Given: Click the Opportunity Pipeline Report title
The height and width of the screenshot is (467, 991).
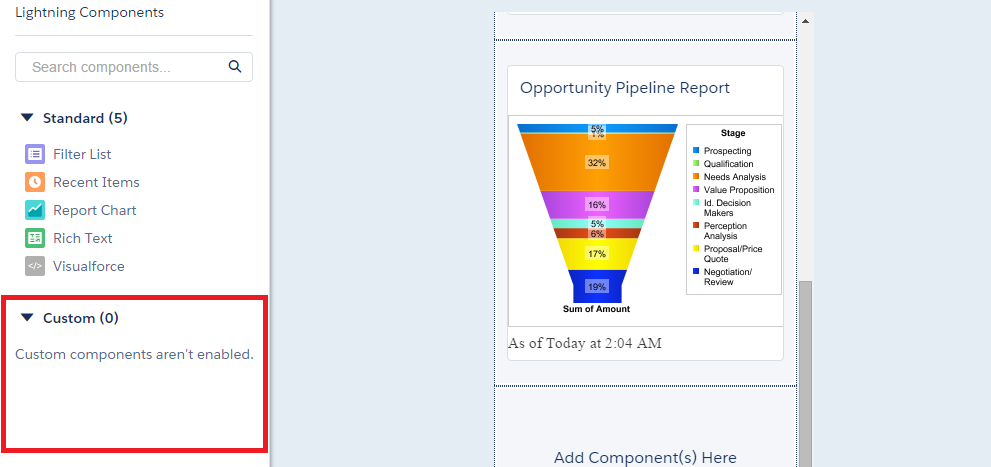Looking at the screenshot, I should (x=625, y=88).
